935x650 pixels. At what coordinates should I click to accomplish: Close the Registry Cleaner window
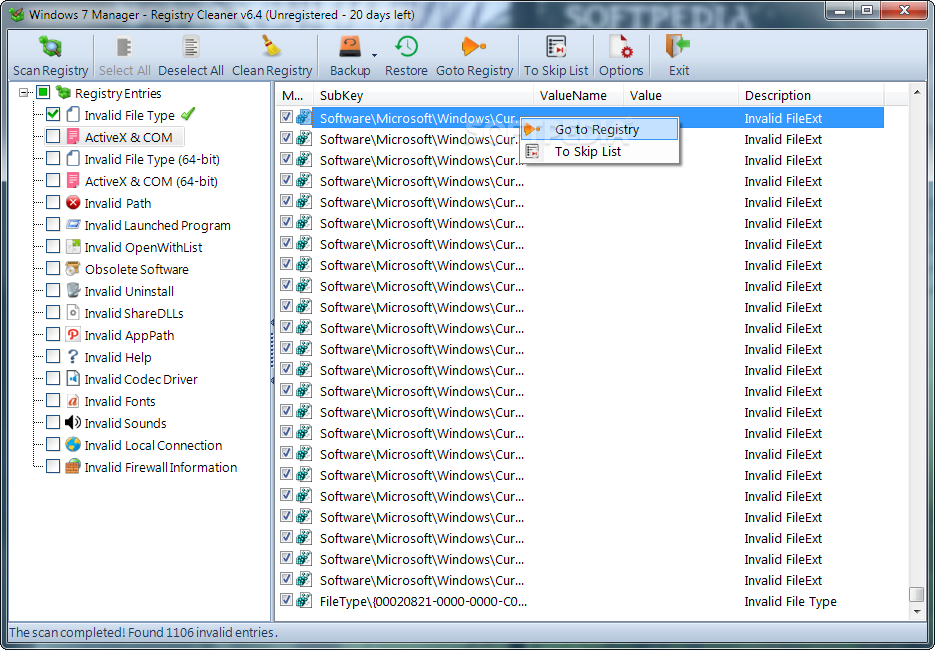(x=903, y=10)
